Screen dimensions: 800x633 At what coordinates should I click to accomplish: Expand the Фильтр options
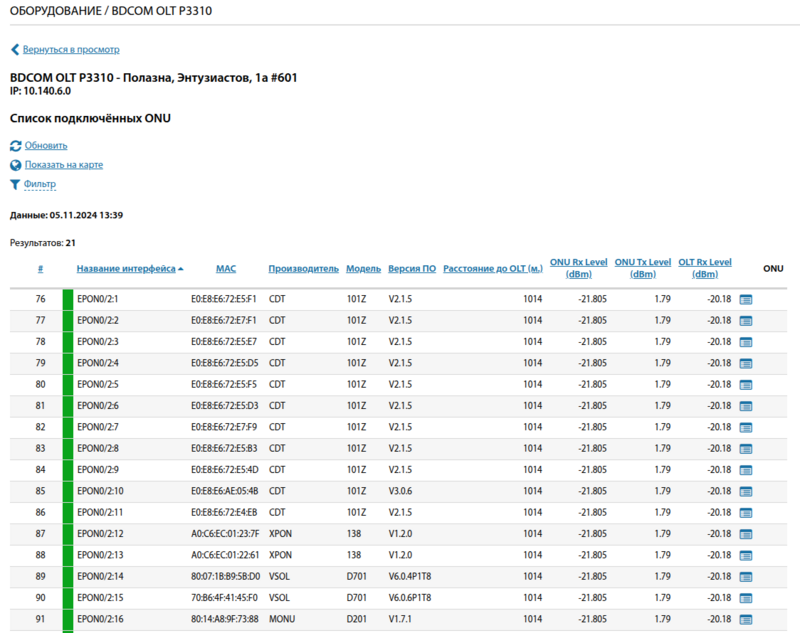40,184
